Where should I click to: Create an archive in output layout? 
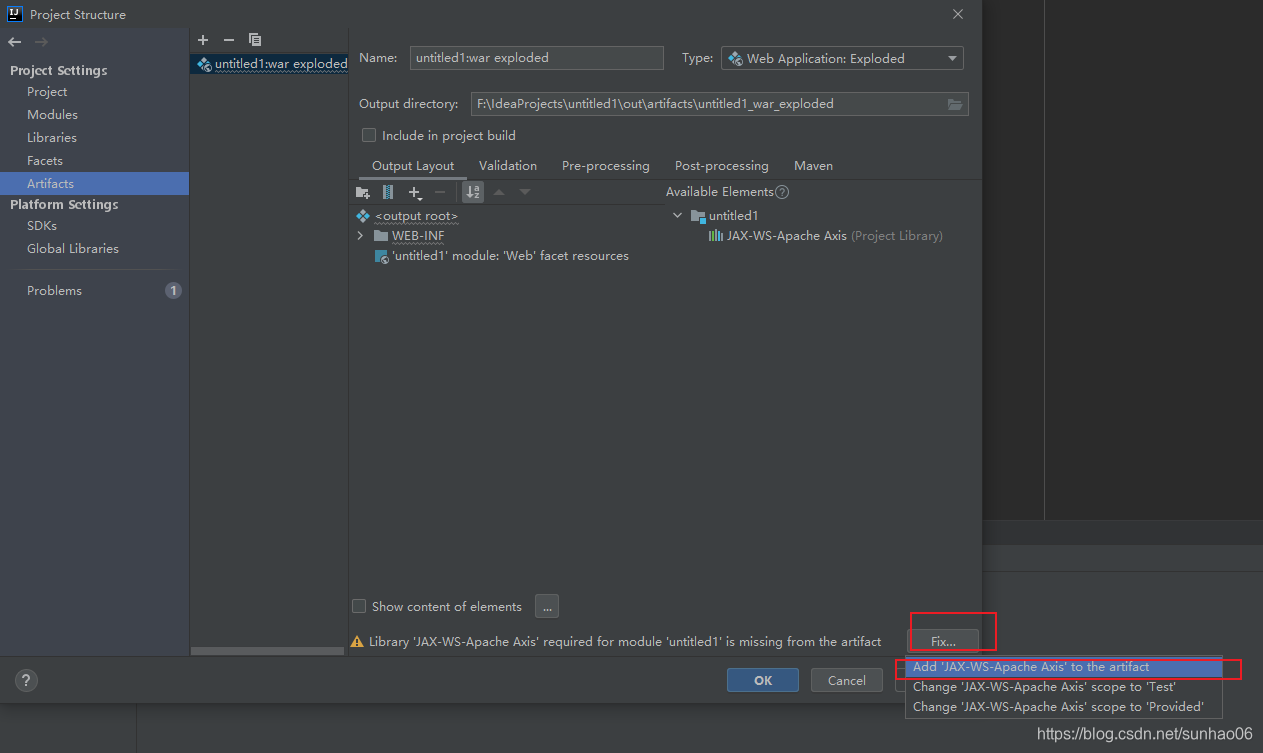[388, 192]
